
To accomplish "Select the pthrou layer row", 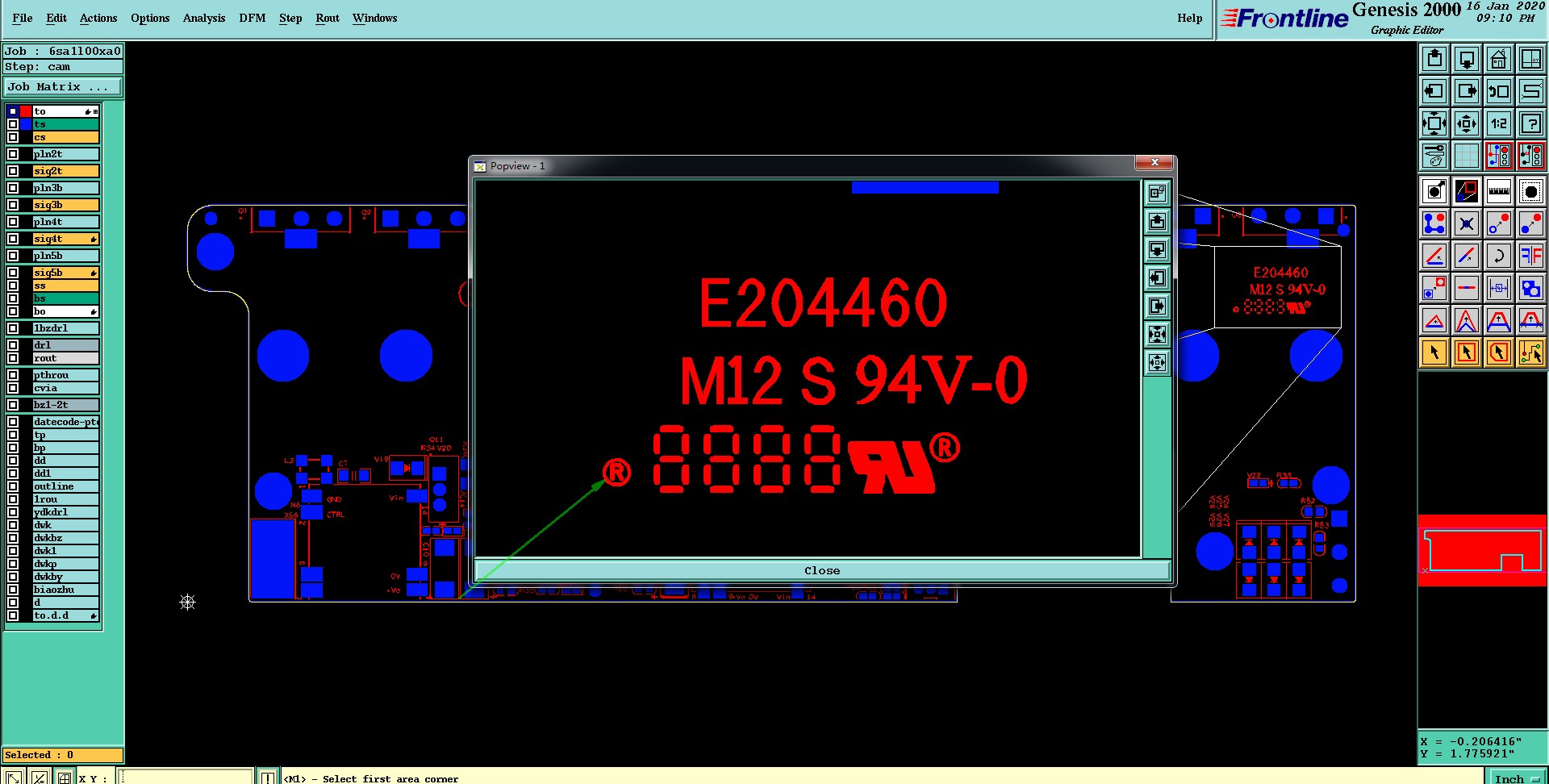I will [65, 375].
